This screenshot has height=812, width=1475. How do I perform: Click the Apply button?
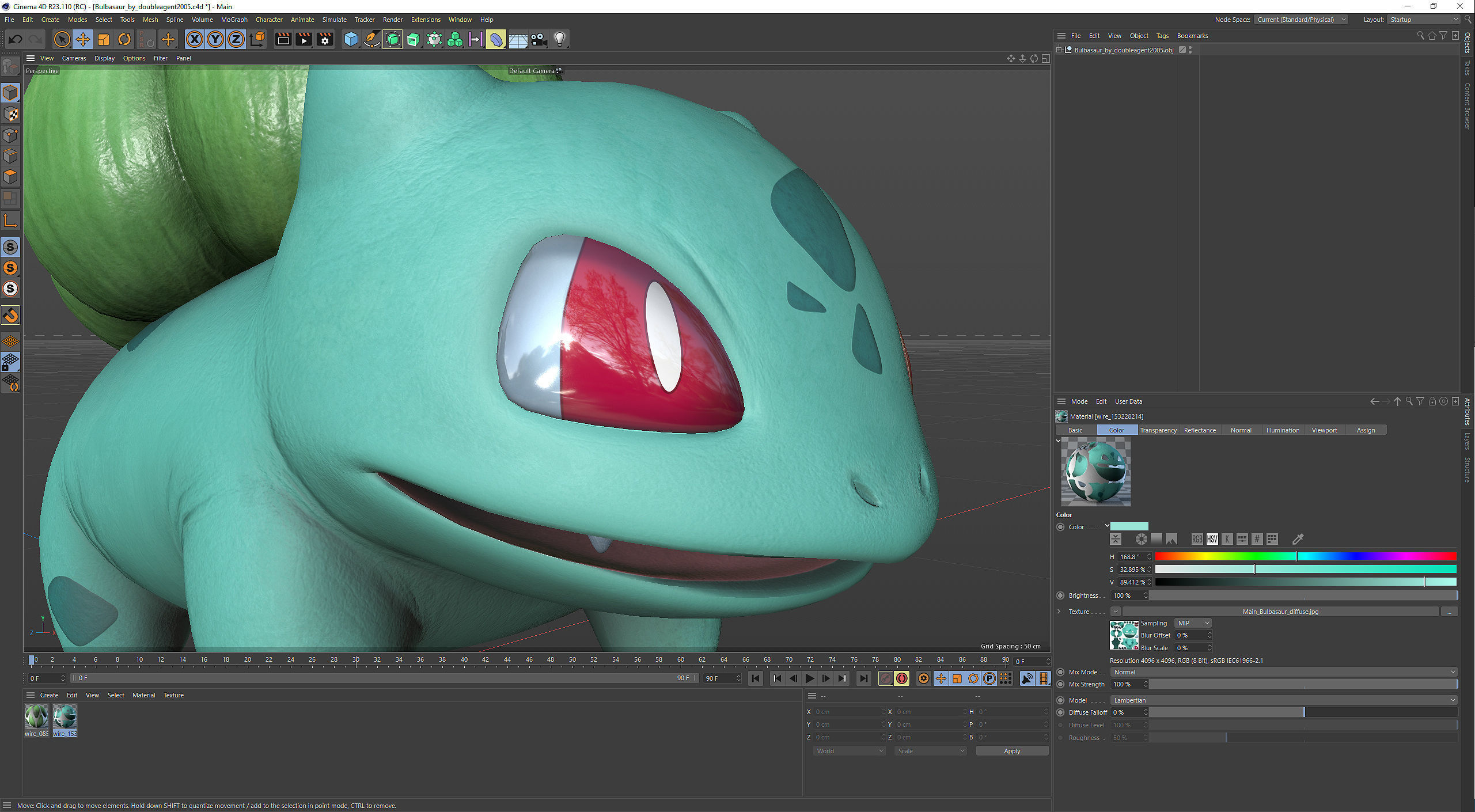[x=1012, y=751]
